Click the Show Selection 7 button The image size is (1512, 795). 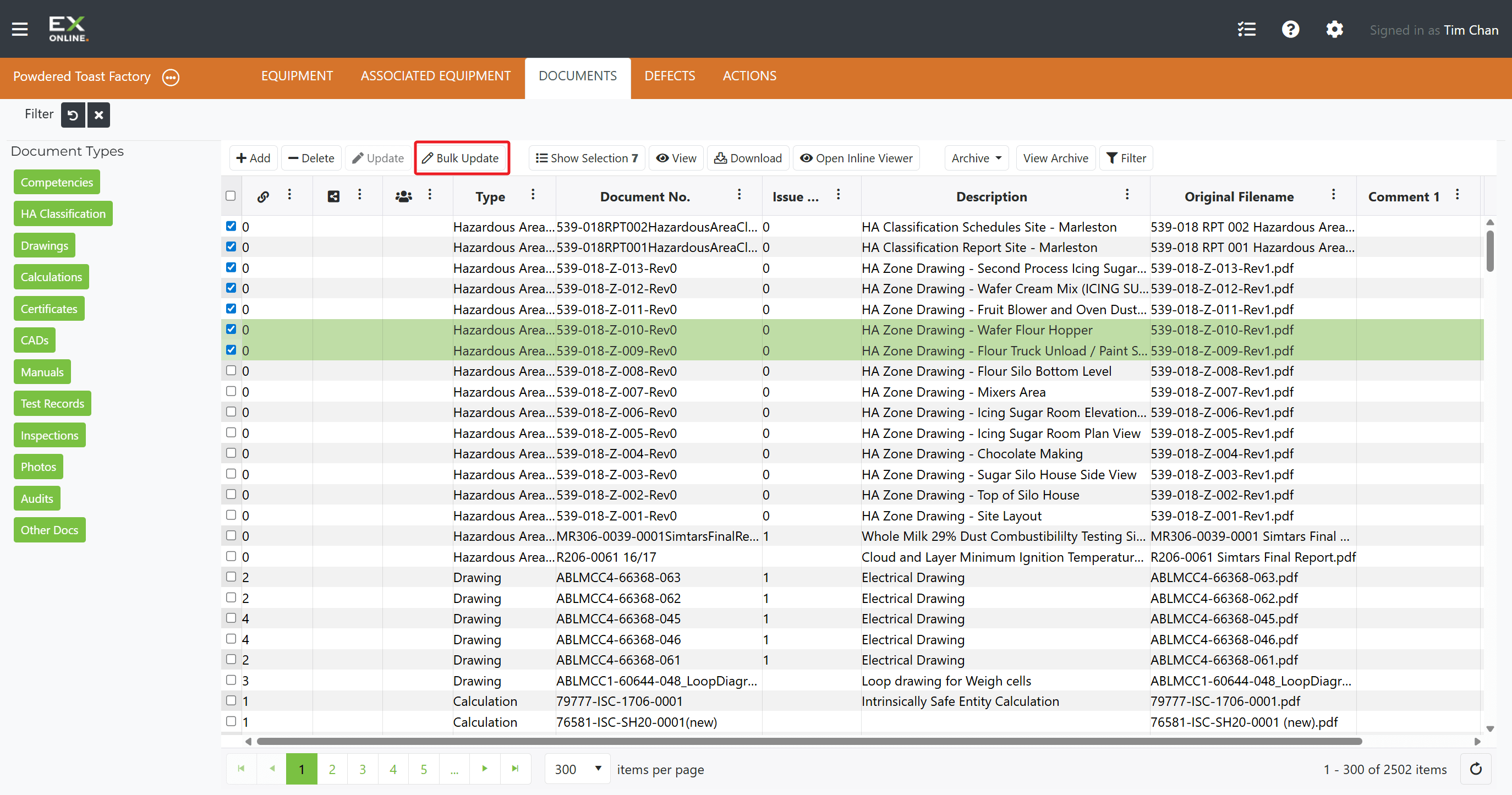pos(587,158)
